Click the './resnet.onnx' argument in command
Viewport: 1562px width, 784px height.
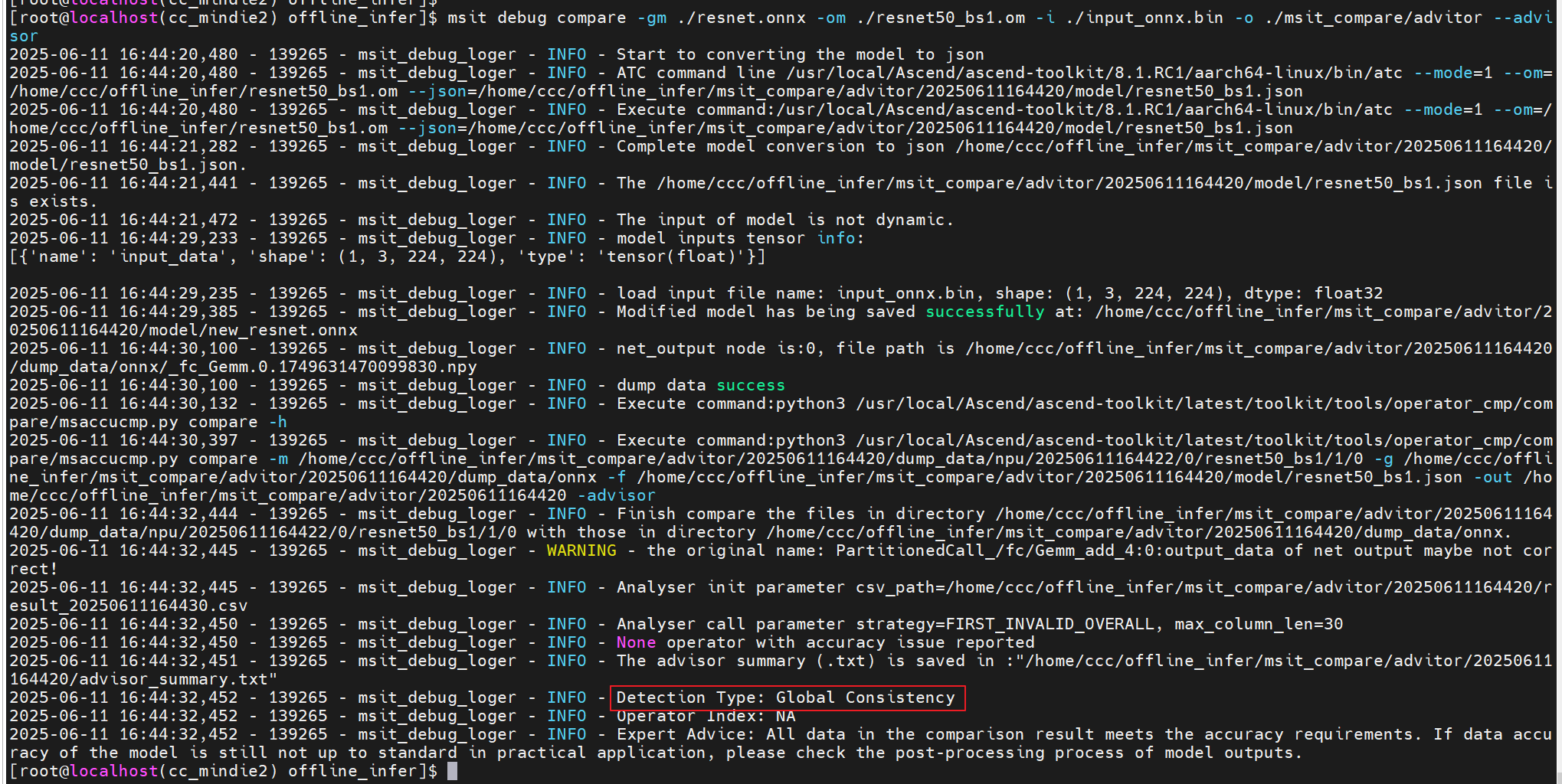[x=742, y=18]
